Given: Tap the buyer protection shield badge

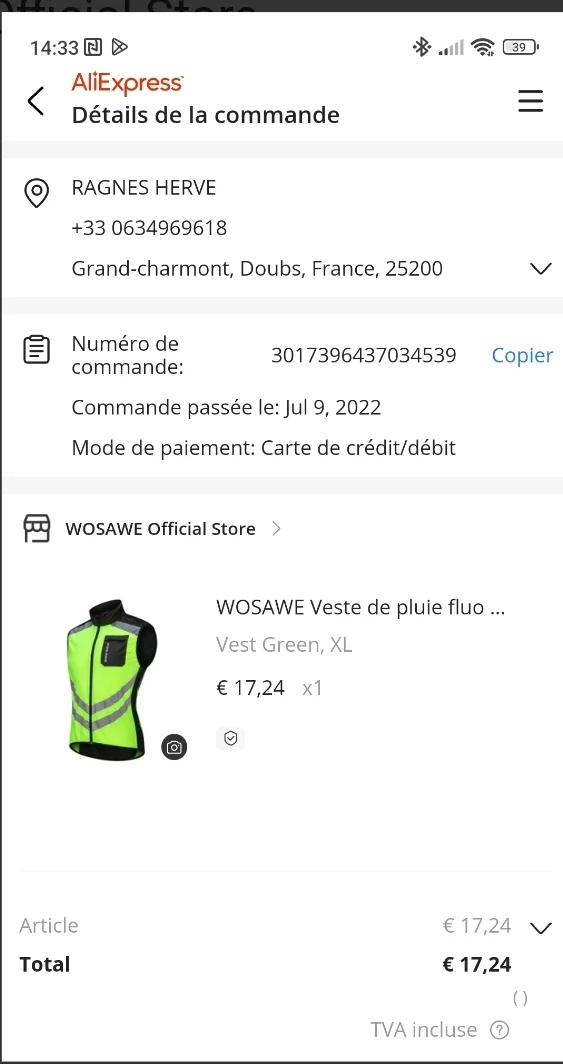Looking at the screenshot, I should click(231, 738).
